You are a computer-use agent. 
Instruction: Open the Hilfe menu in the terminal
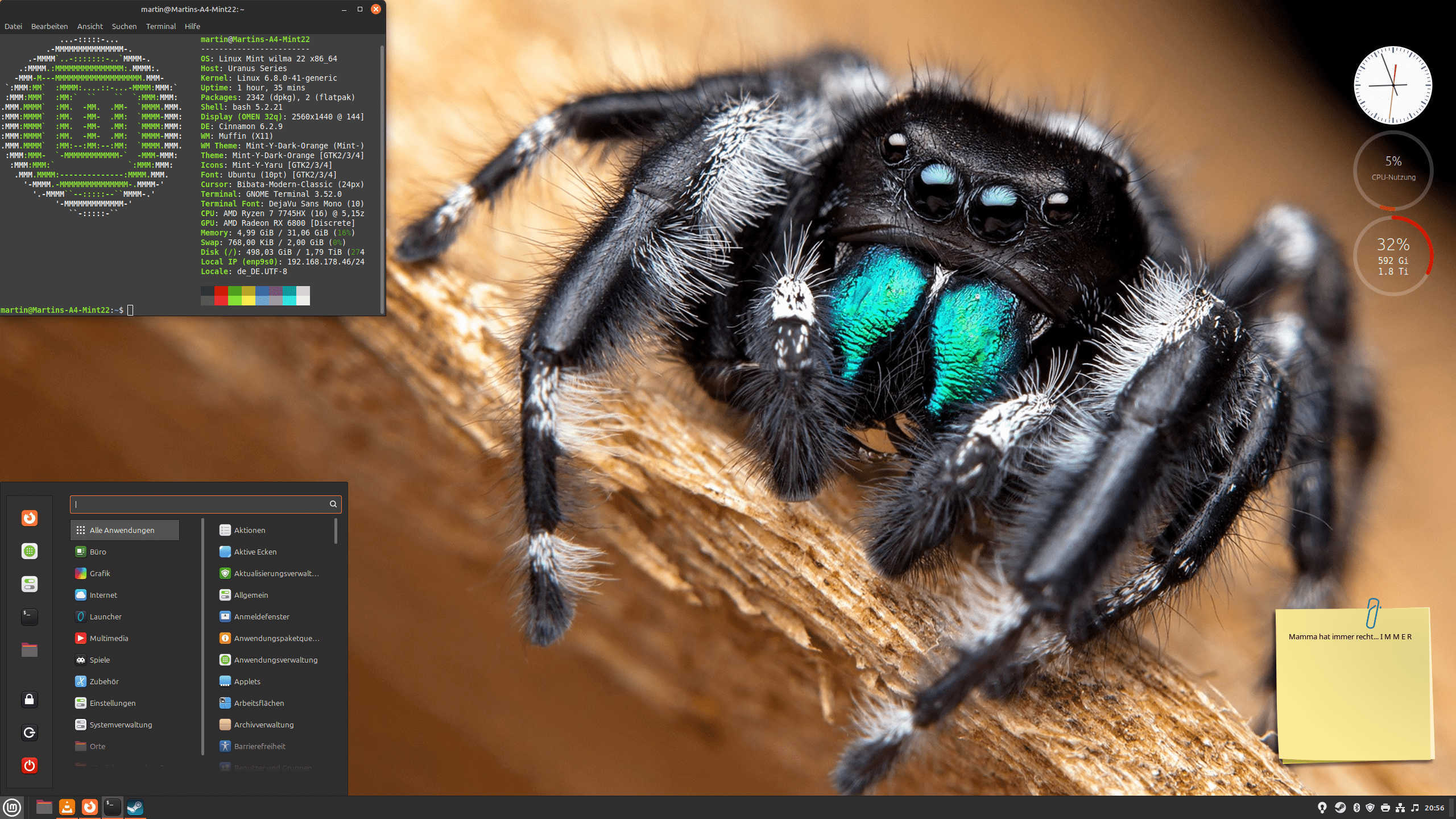(192, 26)
